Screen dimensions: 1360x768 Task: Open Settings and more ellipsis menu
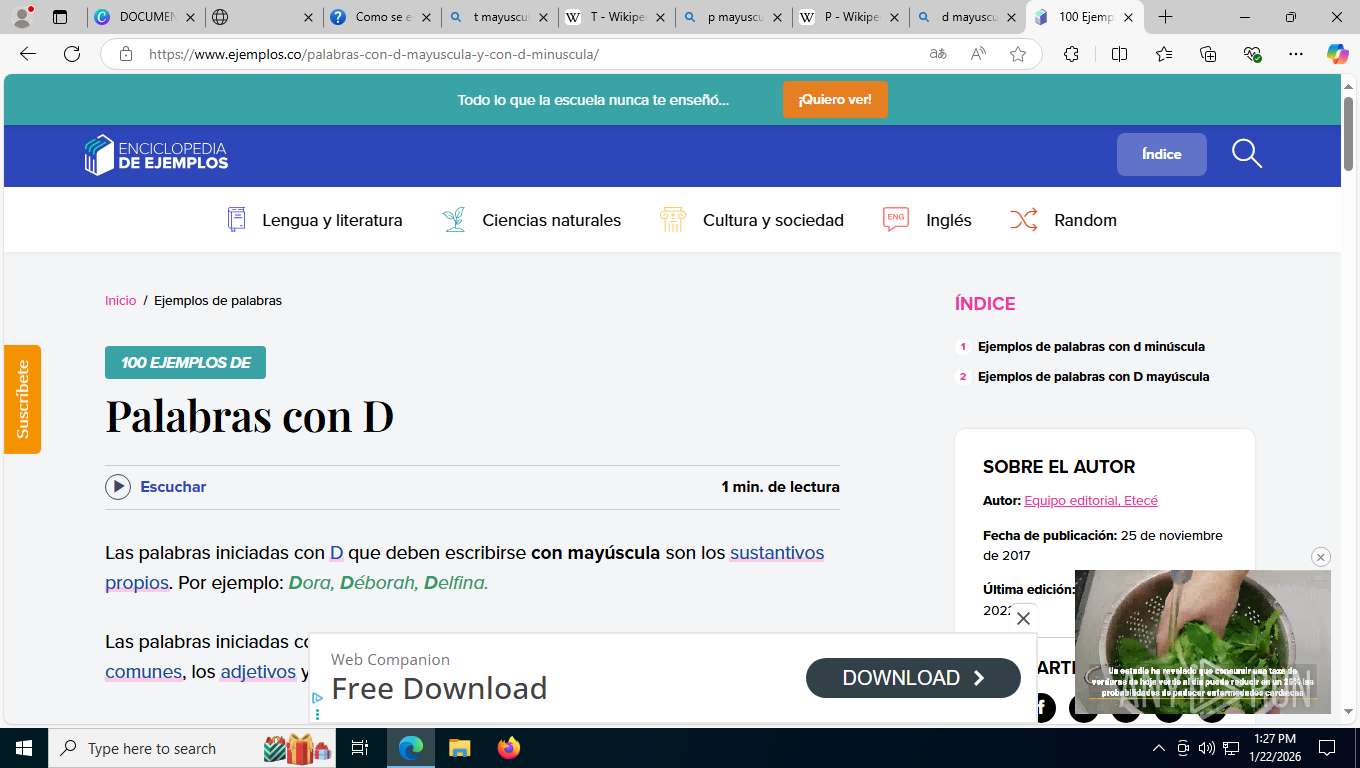[1296, 54]
